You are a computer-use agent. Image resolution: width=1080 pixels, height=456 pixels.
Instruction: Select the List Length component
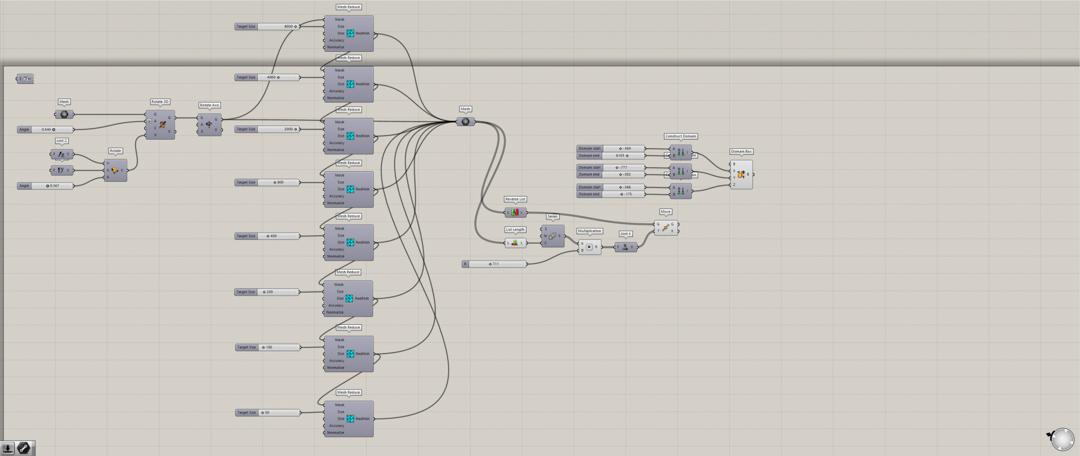click(x=514, y=242)
